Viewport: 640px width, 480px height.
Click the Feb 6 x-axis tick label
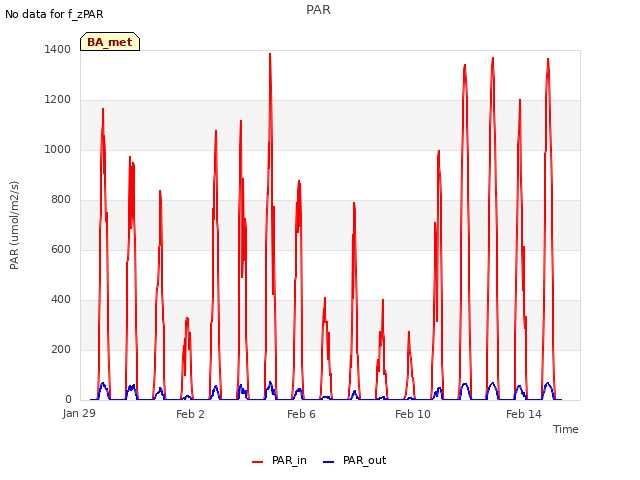coord(301,414)
